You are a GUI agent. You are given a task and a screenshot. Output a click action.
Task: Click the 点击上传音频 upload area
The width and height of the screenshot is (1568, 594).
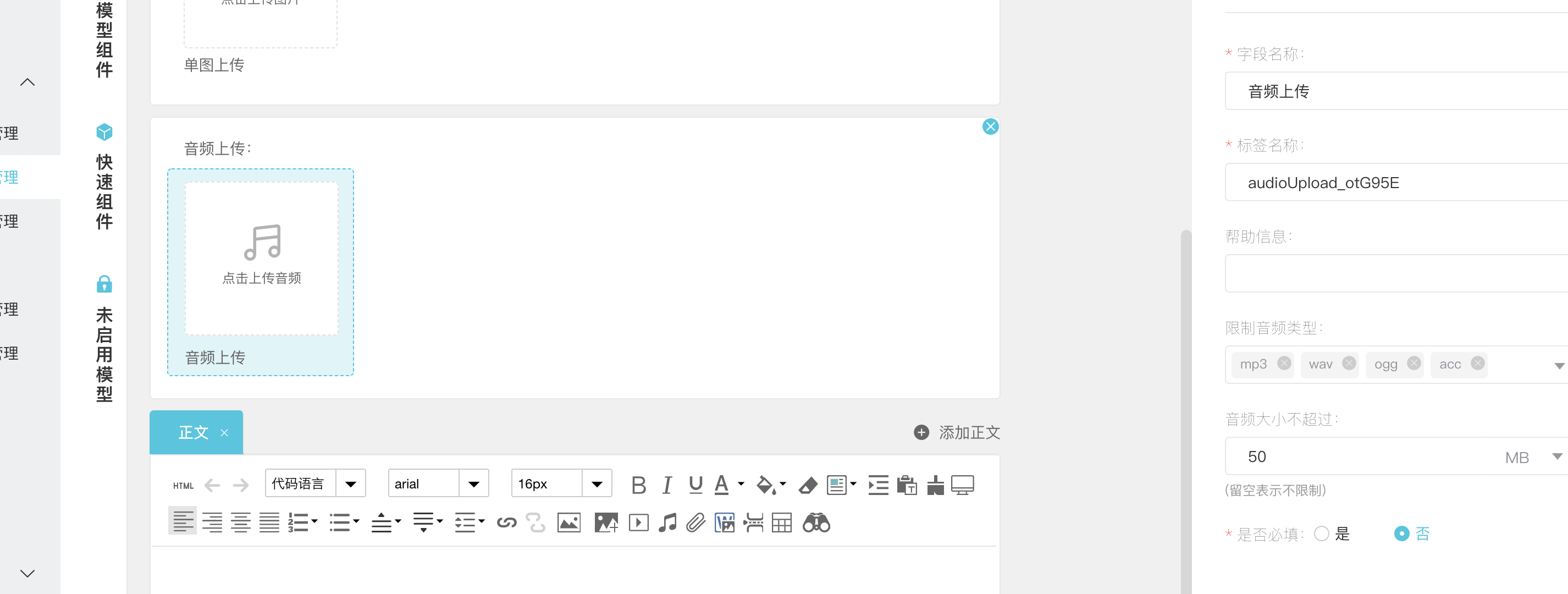(x=261, y=258)
